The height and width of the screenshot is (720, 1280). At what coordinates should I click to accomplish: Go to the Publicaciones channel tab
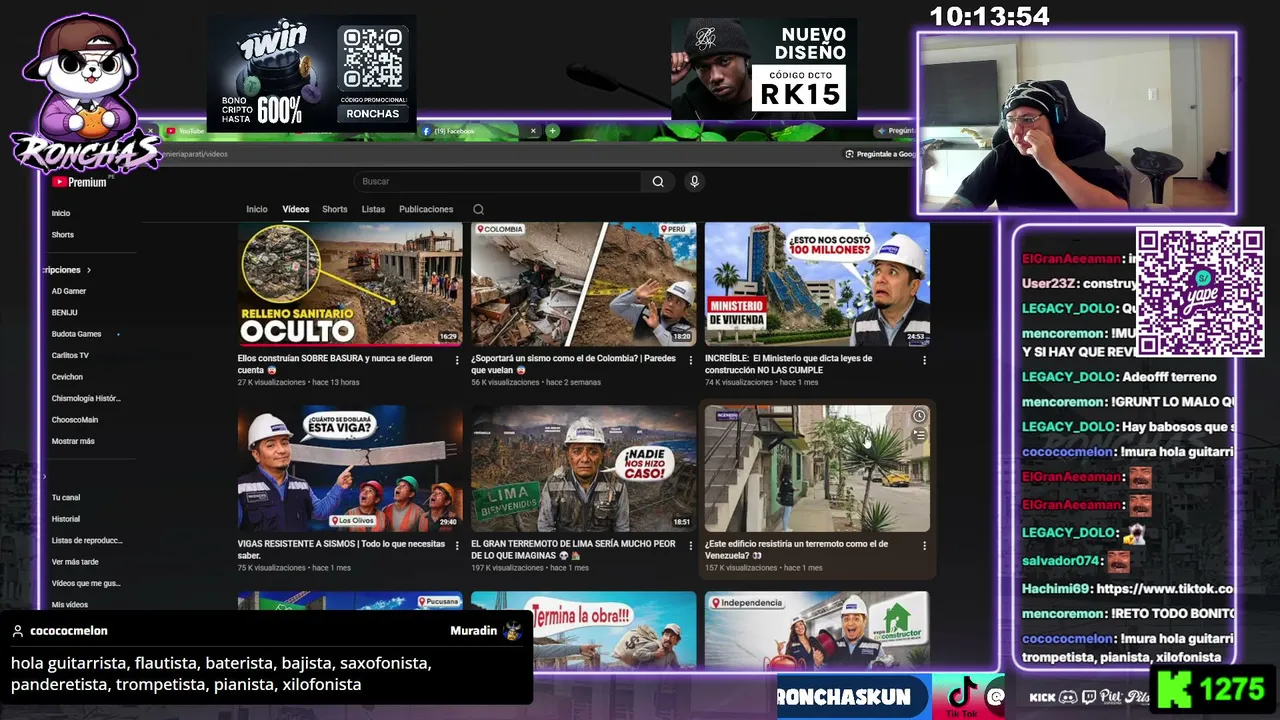click(426, 209)
